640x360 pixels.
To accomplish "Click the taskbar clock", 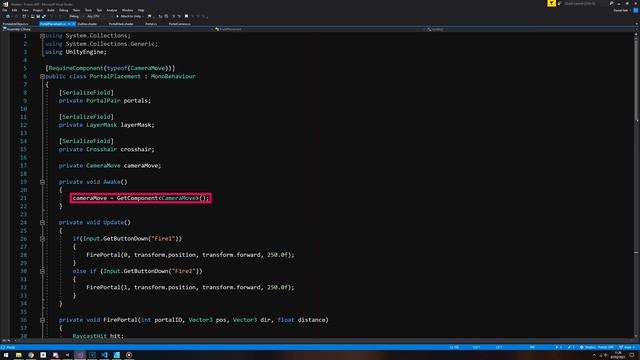I will click(618, 355).
